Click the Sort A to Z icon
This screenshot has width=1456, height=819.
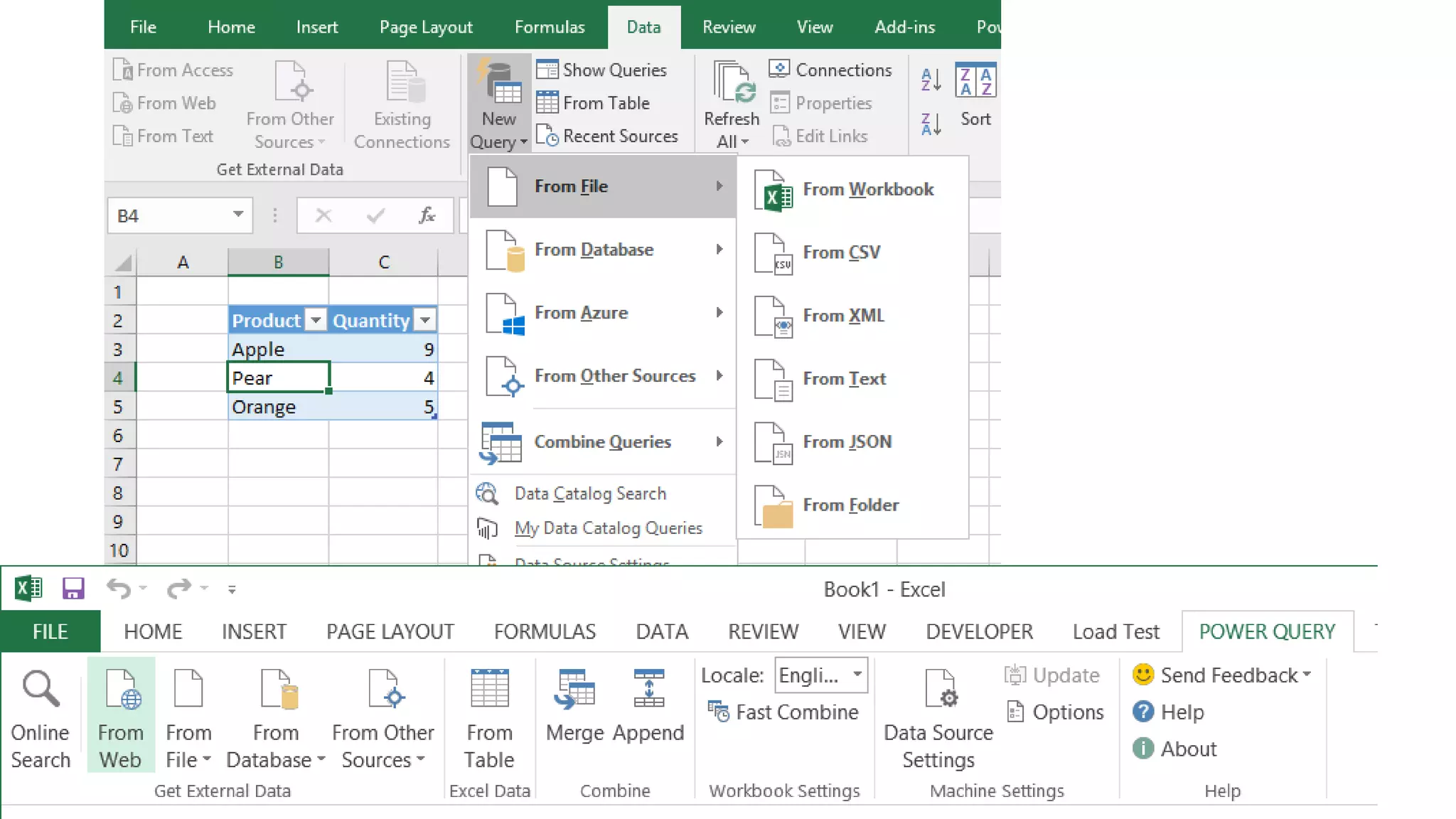click(x=931, y=80)
